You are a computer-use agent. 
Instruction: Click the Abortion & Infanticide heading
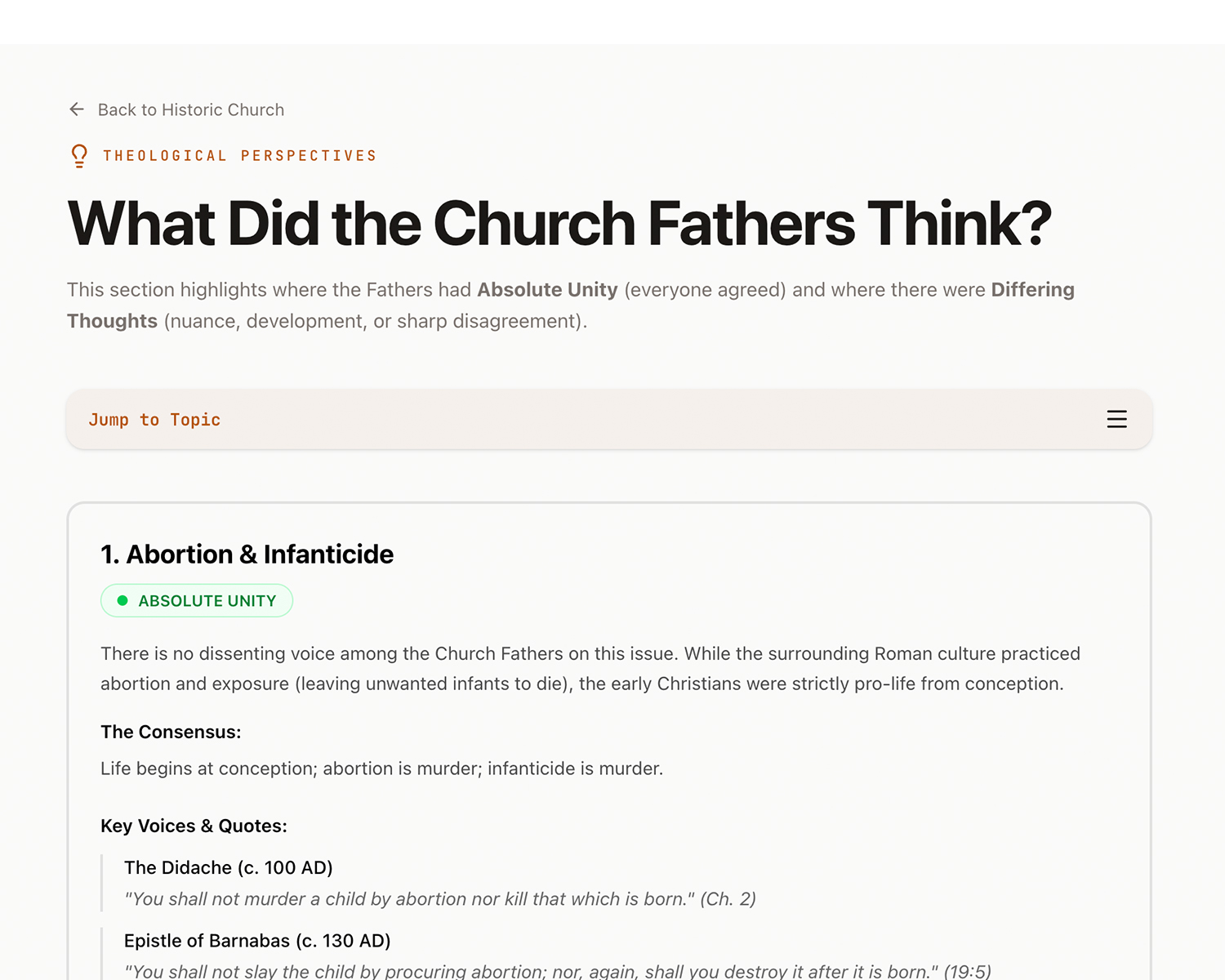point(247,555)
